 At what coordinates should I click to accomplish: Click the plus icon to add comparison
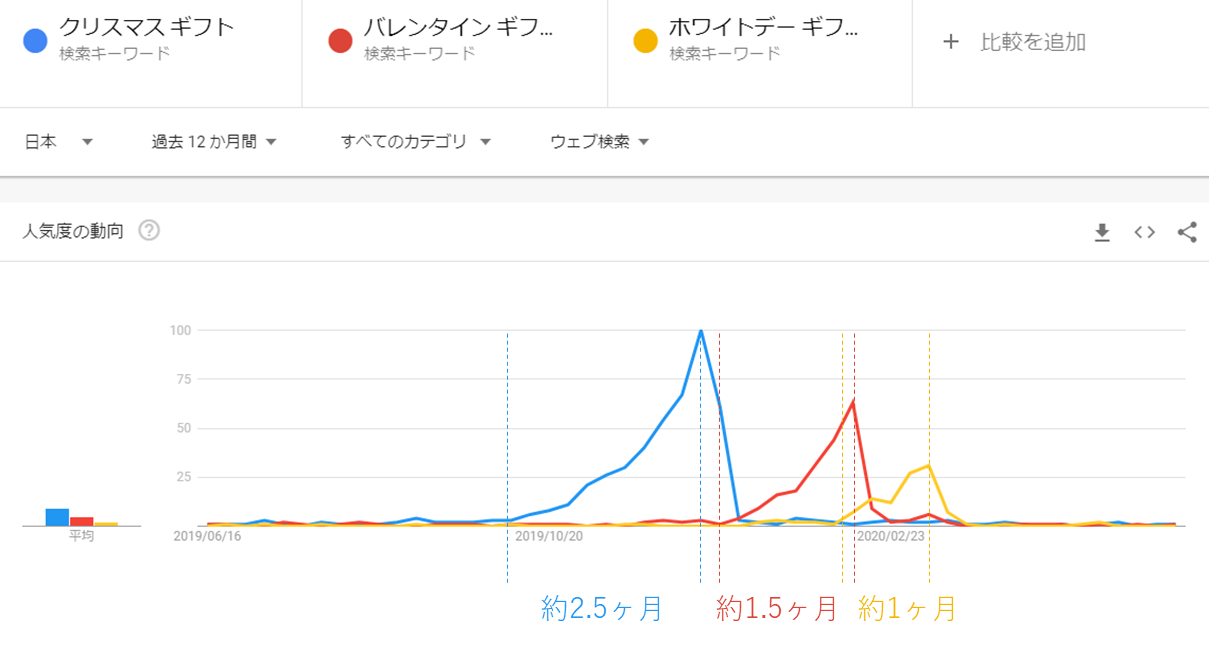(951, 42)
